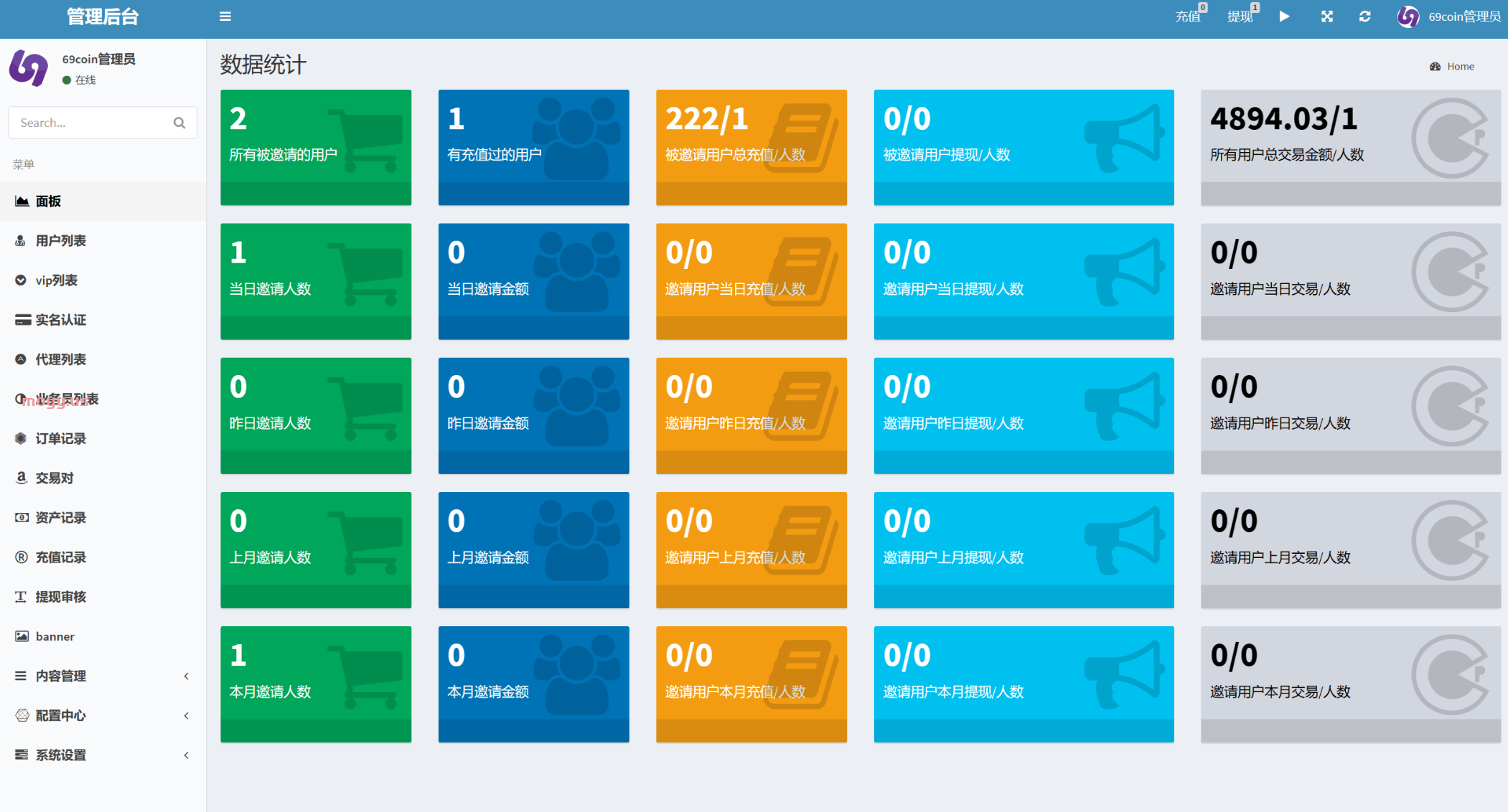Click the Home breadcrumb link
Viewport: 1508px width, 812px height.
click(x=1460, y=67)
